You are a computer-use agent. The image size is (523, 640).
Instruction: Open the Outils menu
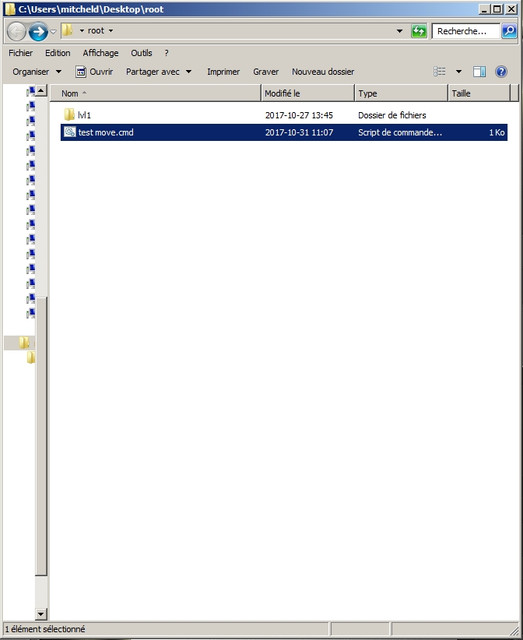coord(141,53)
